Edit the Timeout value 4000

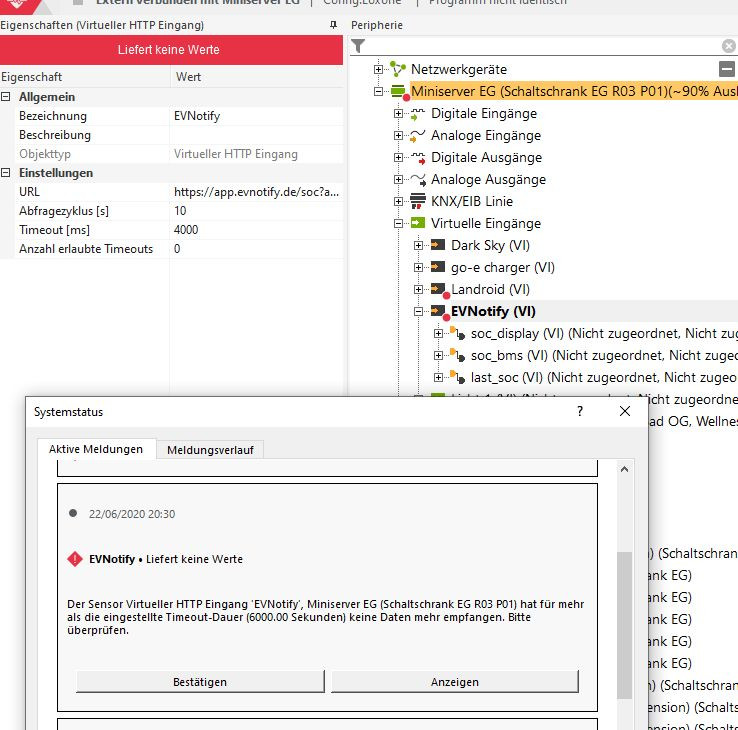(257, 230)
